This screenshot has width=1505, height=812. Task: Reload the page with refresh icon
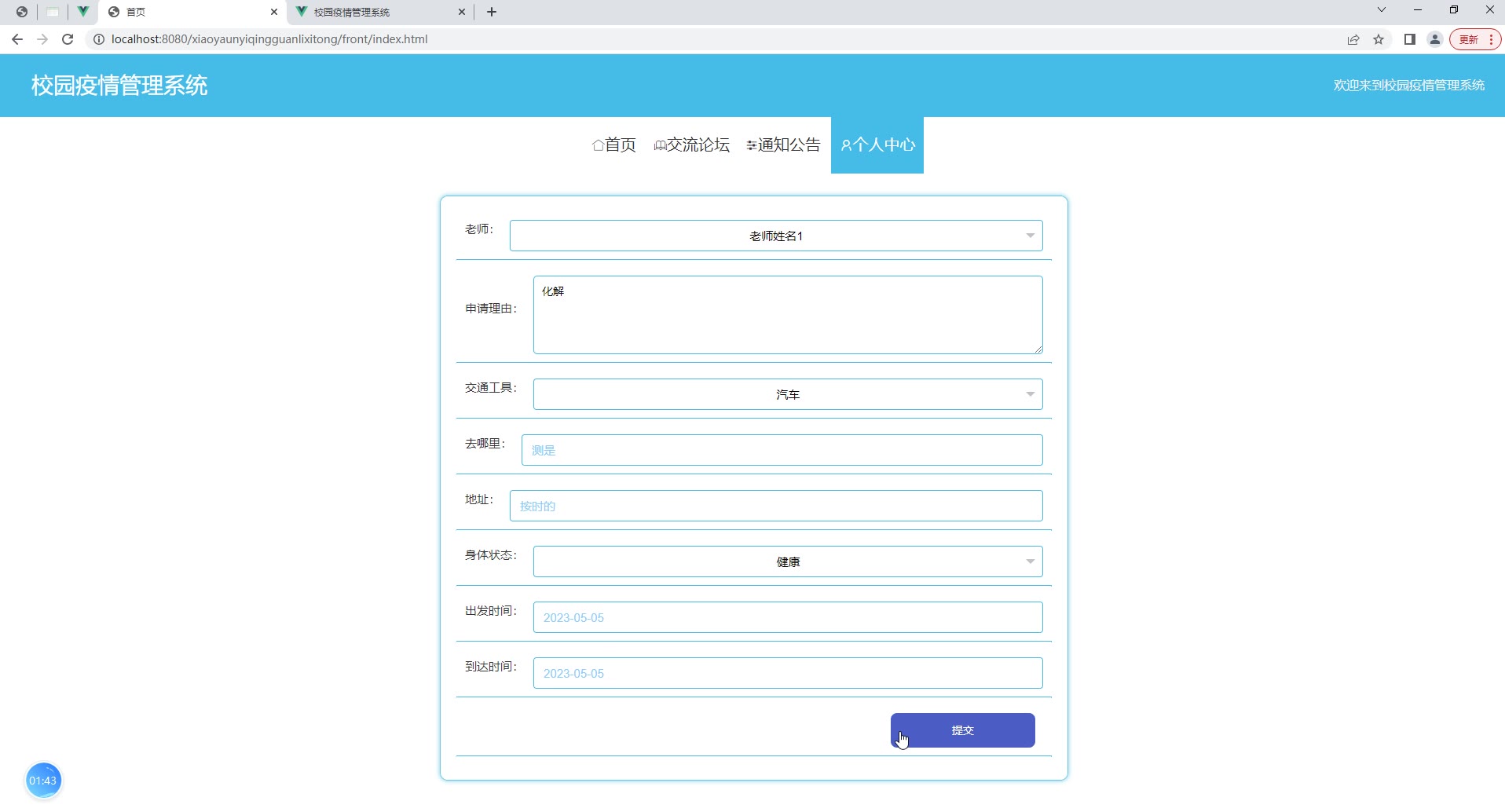point(68,39)
